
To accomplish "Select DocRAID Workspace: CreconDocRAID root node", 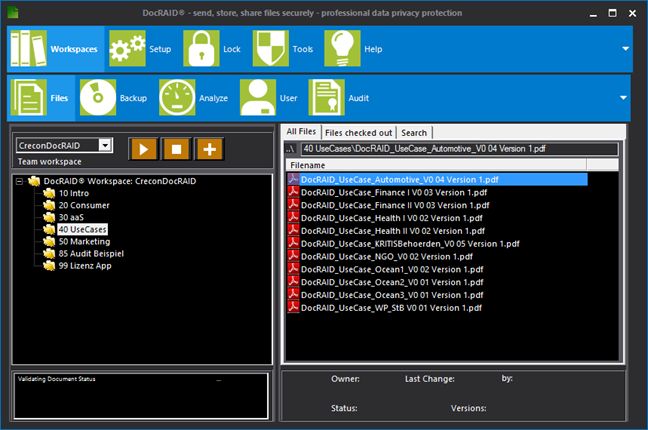I will 120,181.
